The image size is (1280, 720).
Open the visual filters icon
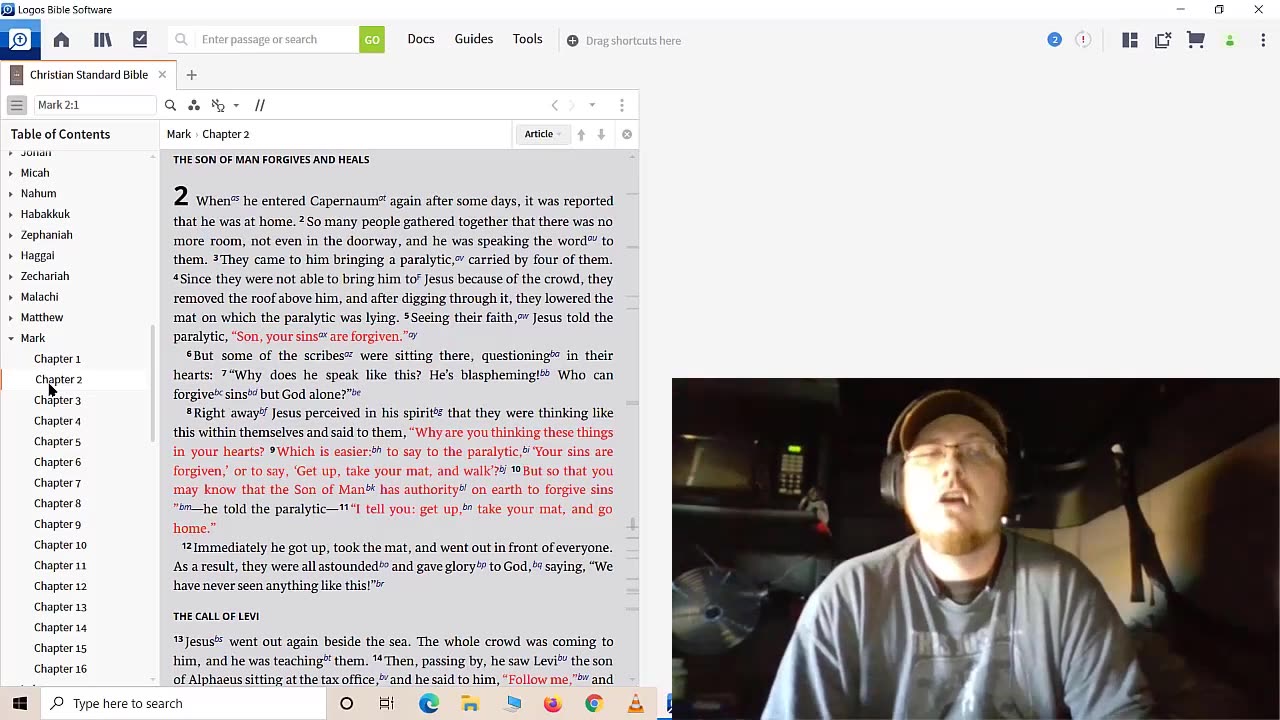[x=194, y=105]
